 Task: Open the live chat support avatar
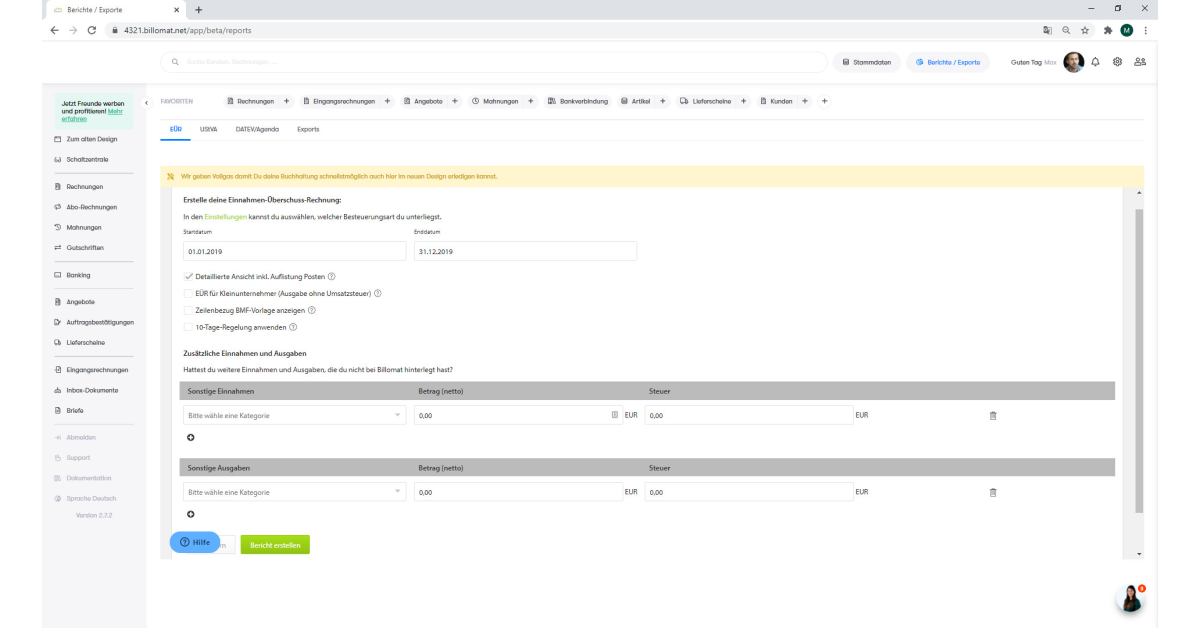coord(1129,597)
